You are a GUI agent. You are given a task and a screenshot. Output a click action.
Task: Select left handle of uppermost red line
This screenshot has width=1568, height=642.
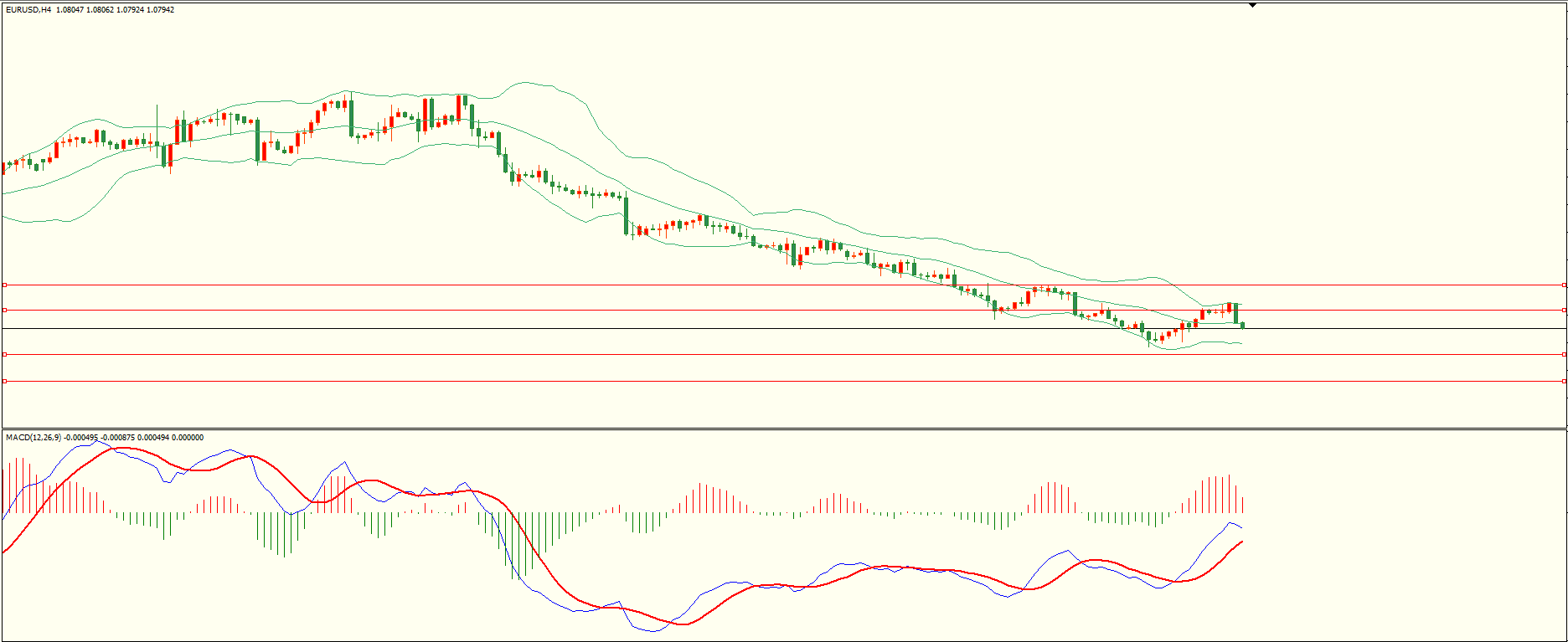point(4,285)
